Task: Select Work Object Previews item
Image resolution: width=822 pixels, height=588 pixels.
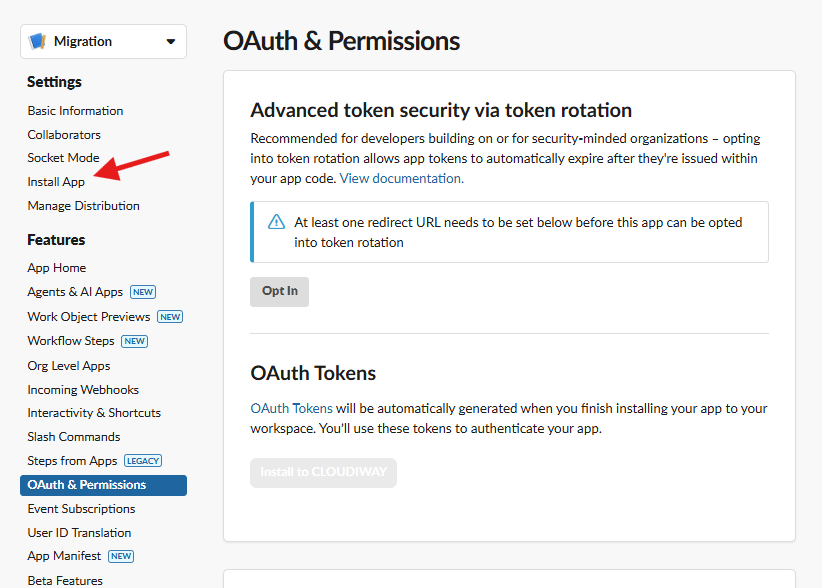Action: (x=89, y=317)
